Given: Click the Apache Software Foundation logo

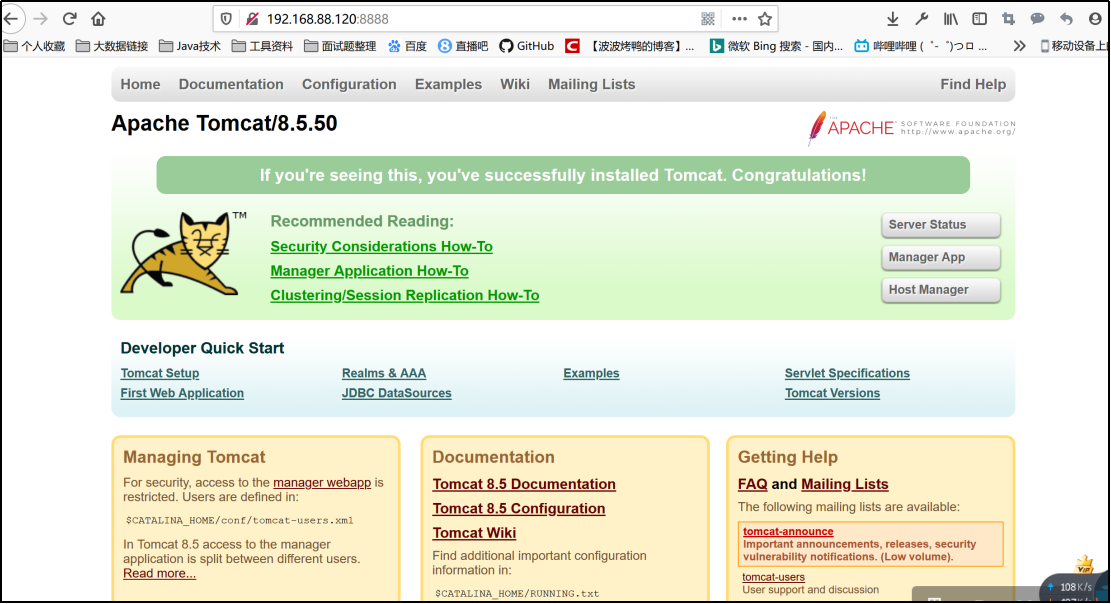Looking at the screenshot, I should (x=912, y=128).
